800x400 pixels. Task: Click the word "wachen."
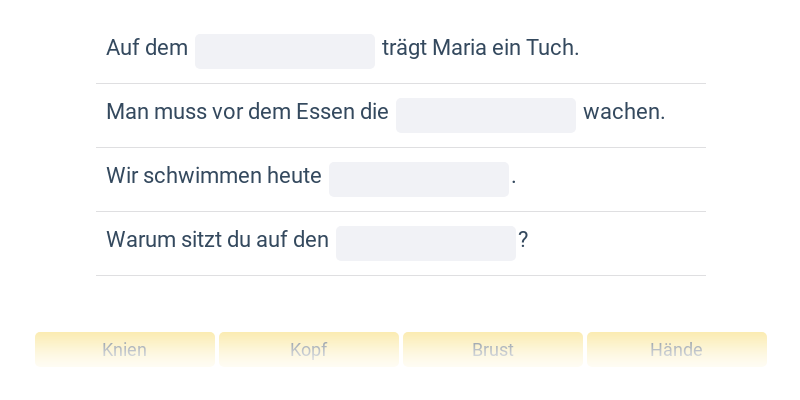624,112
